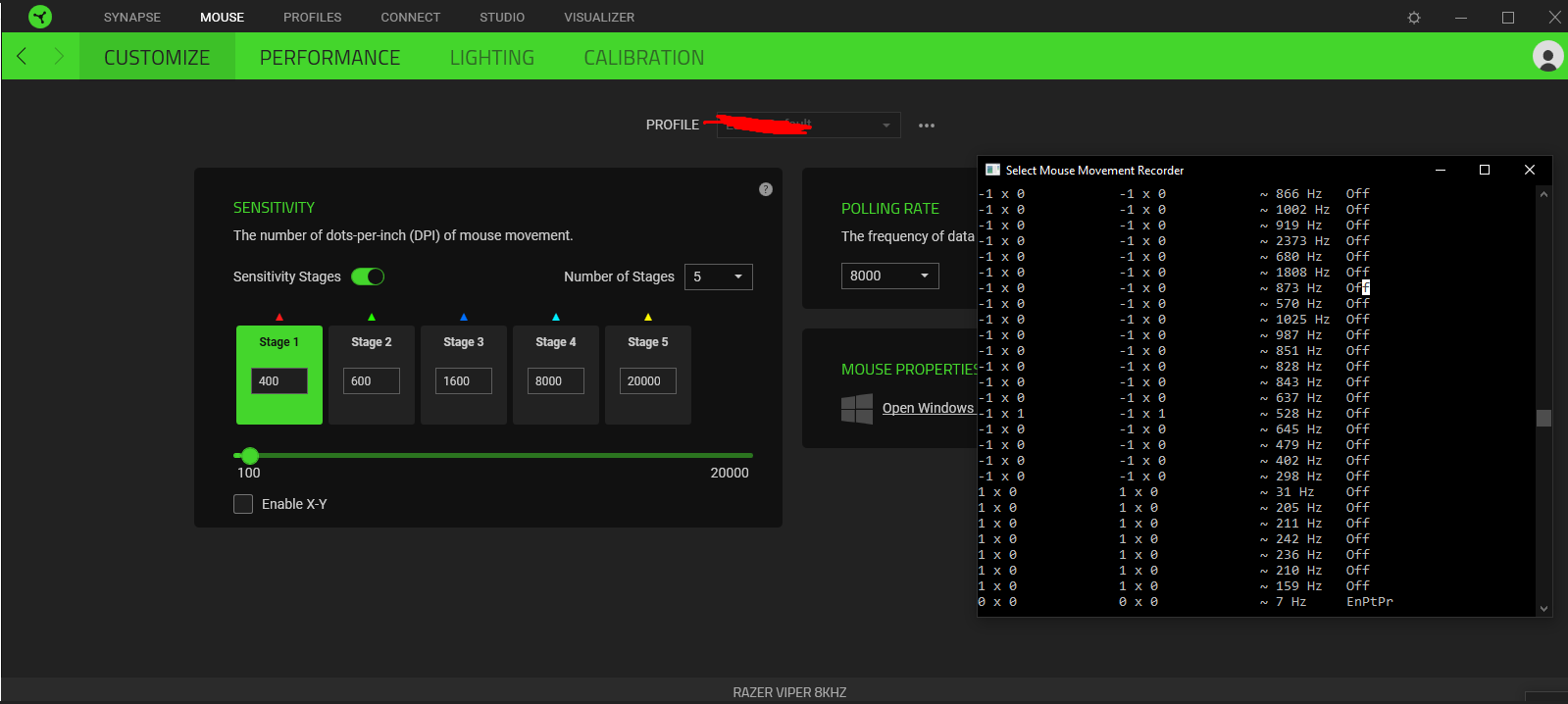Screen dimensions: 1568x704
Task: Click the Razer logo icon
Action: click(x=40, y=17)
